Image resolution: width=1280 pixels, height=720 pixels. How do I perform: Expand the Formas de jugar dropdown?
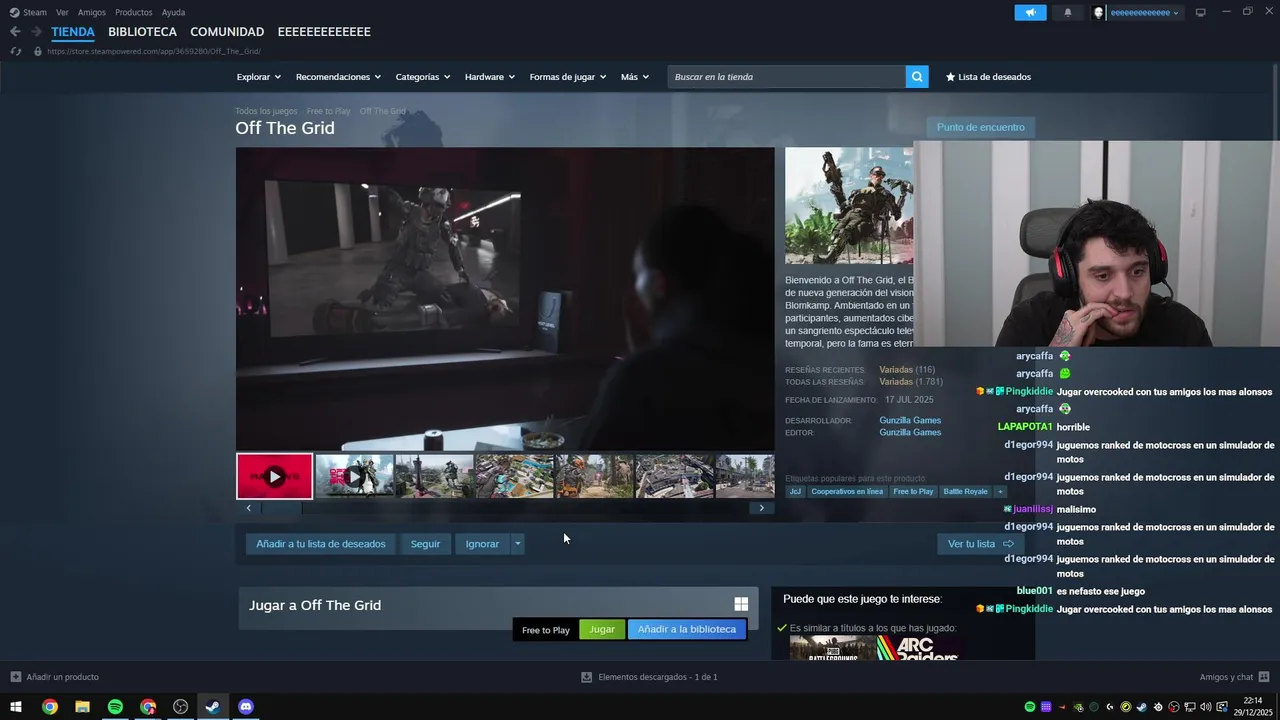(568, 77)
